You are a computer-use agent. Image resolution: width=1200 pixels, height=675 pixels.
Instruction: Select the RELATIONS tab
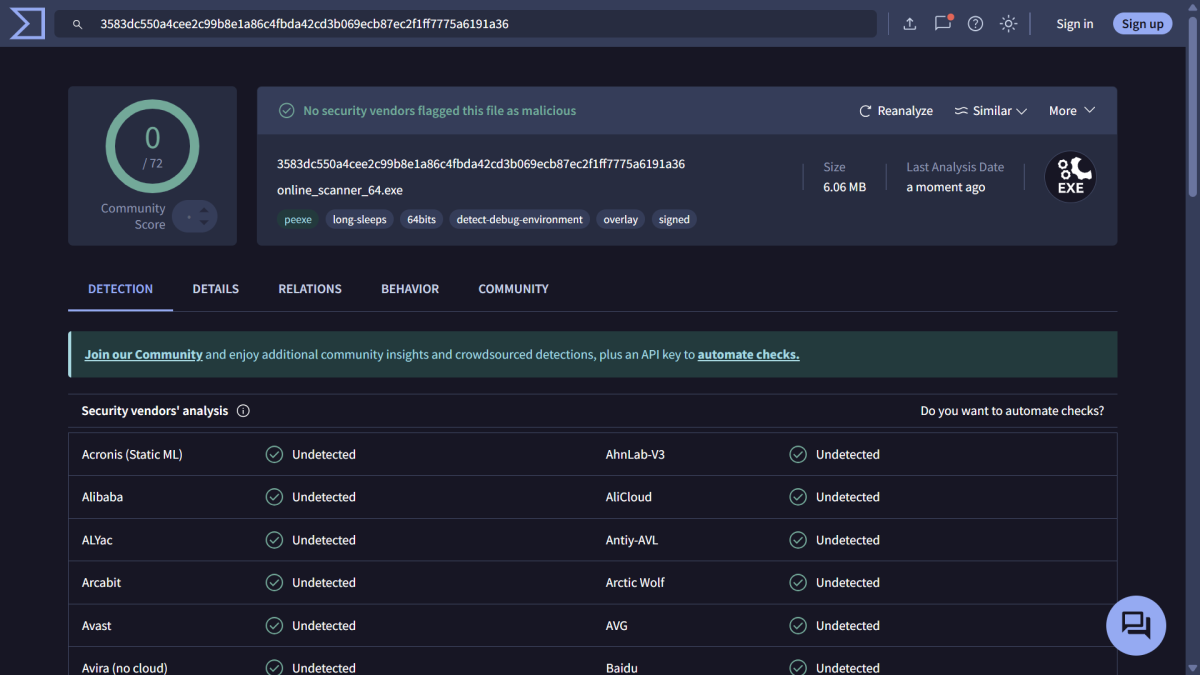tap(309, 289)
